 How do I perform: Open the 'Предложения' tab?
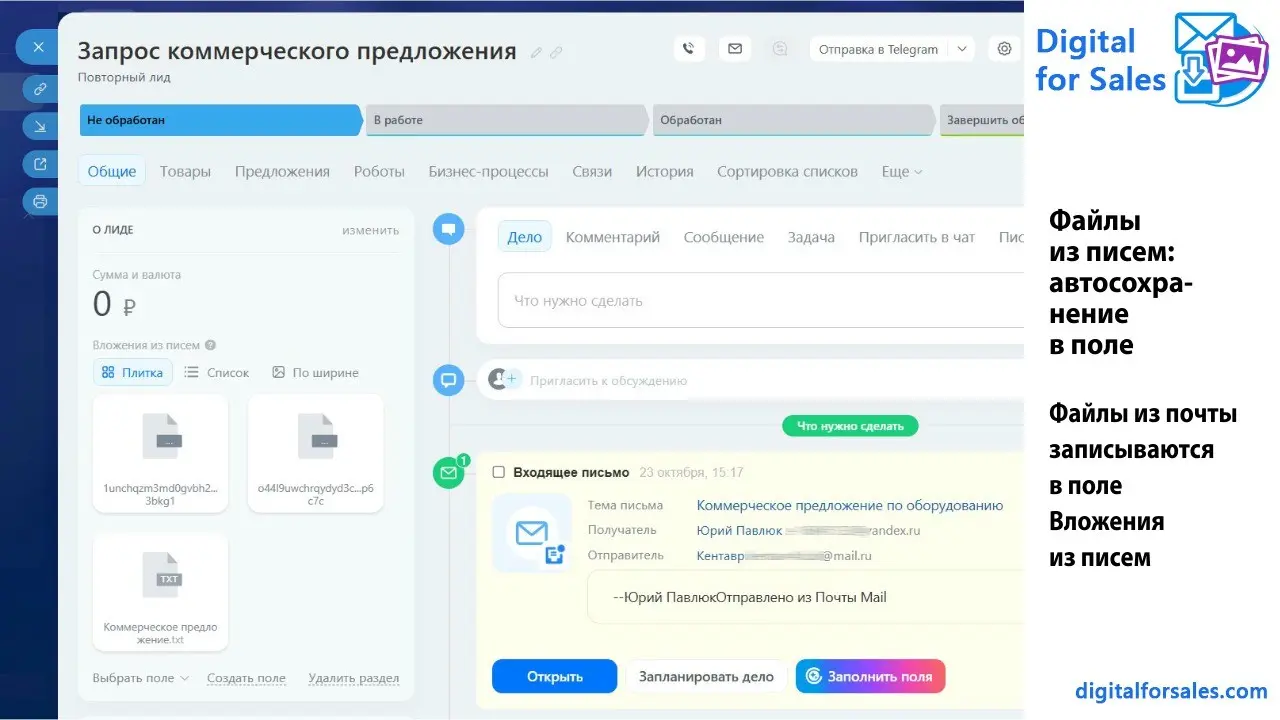click(282, 171)
